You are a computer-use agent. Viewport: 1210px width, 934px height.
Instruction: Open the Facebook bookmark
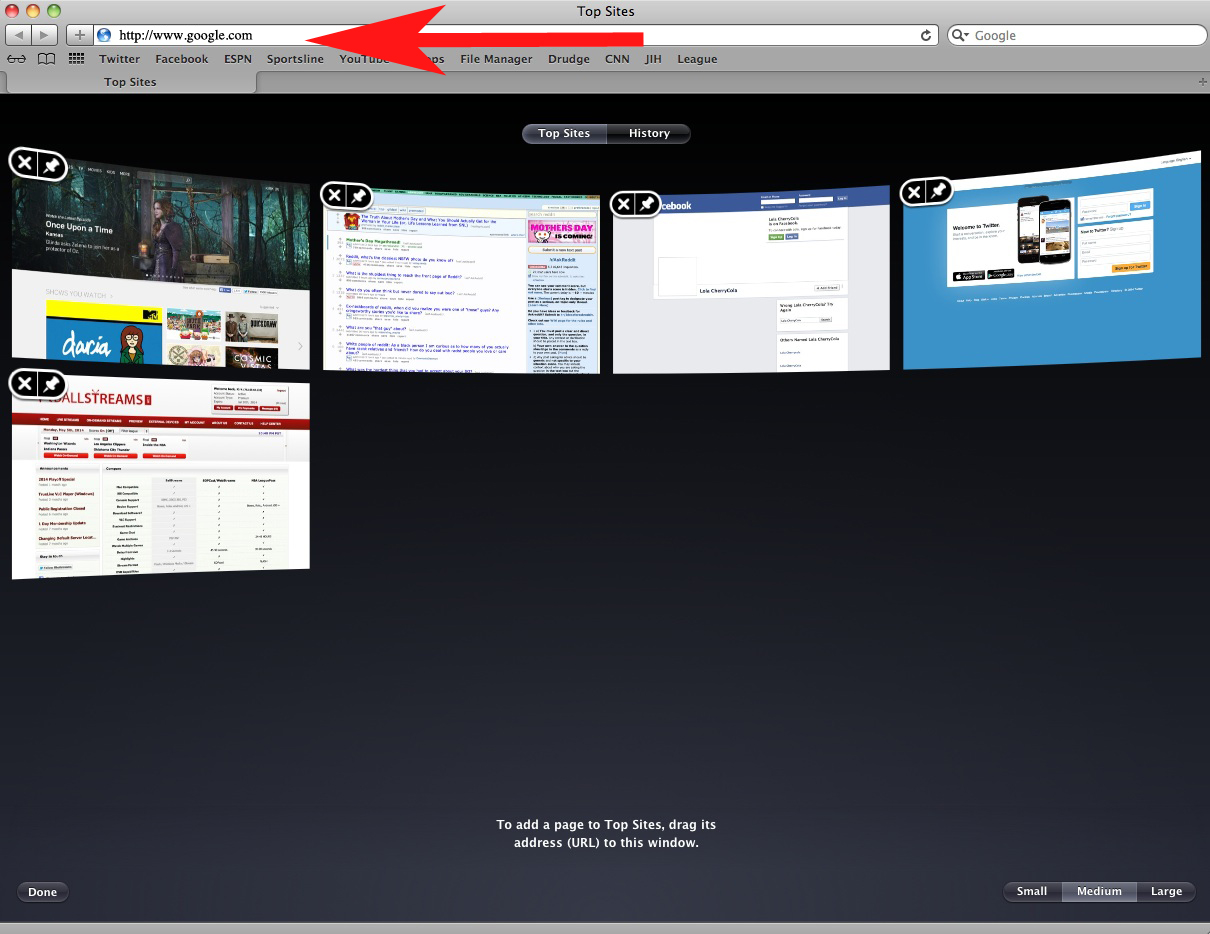click(182, 59)
